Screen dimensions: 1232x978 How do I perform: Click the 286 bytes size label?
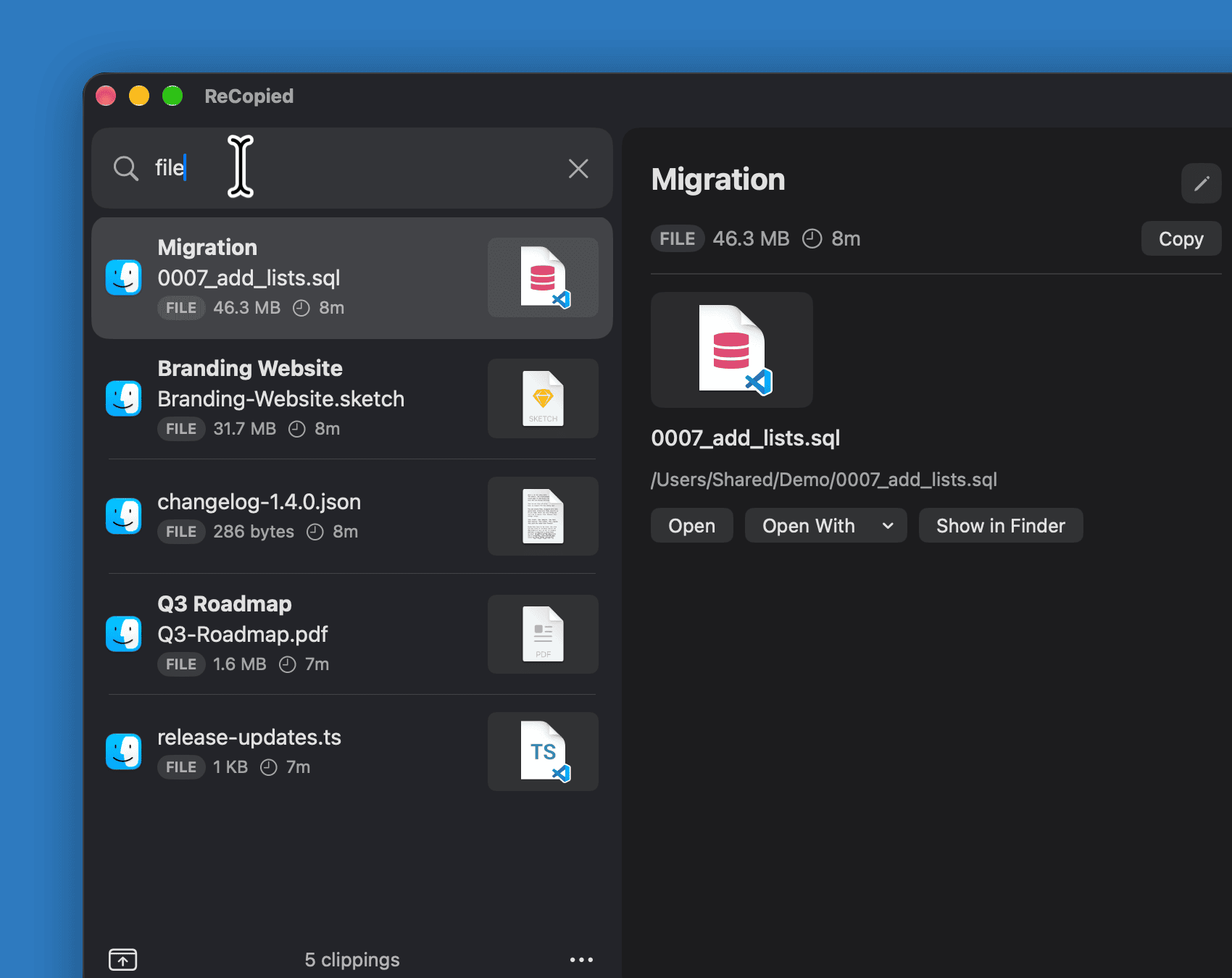[x=254, y=532]
